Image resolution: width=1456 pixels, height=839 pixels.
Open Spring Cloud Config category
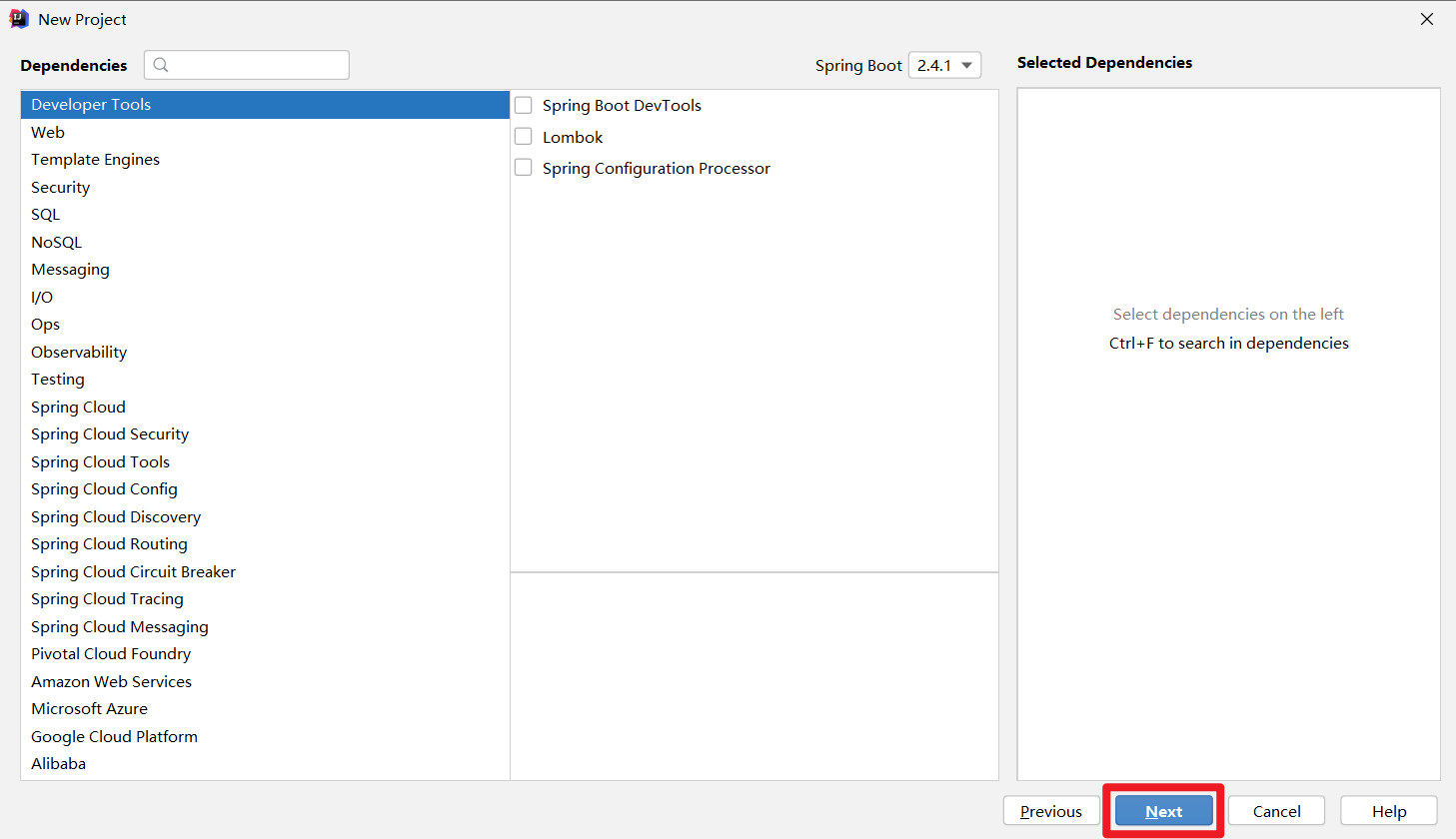click(265, 489)
